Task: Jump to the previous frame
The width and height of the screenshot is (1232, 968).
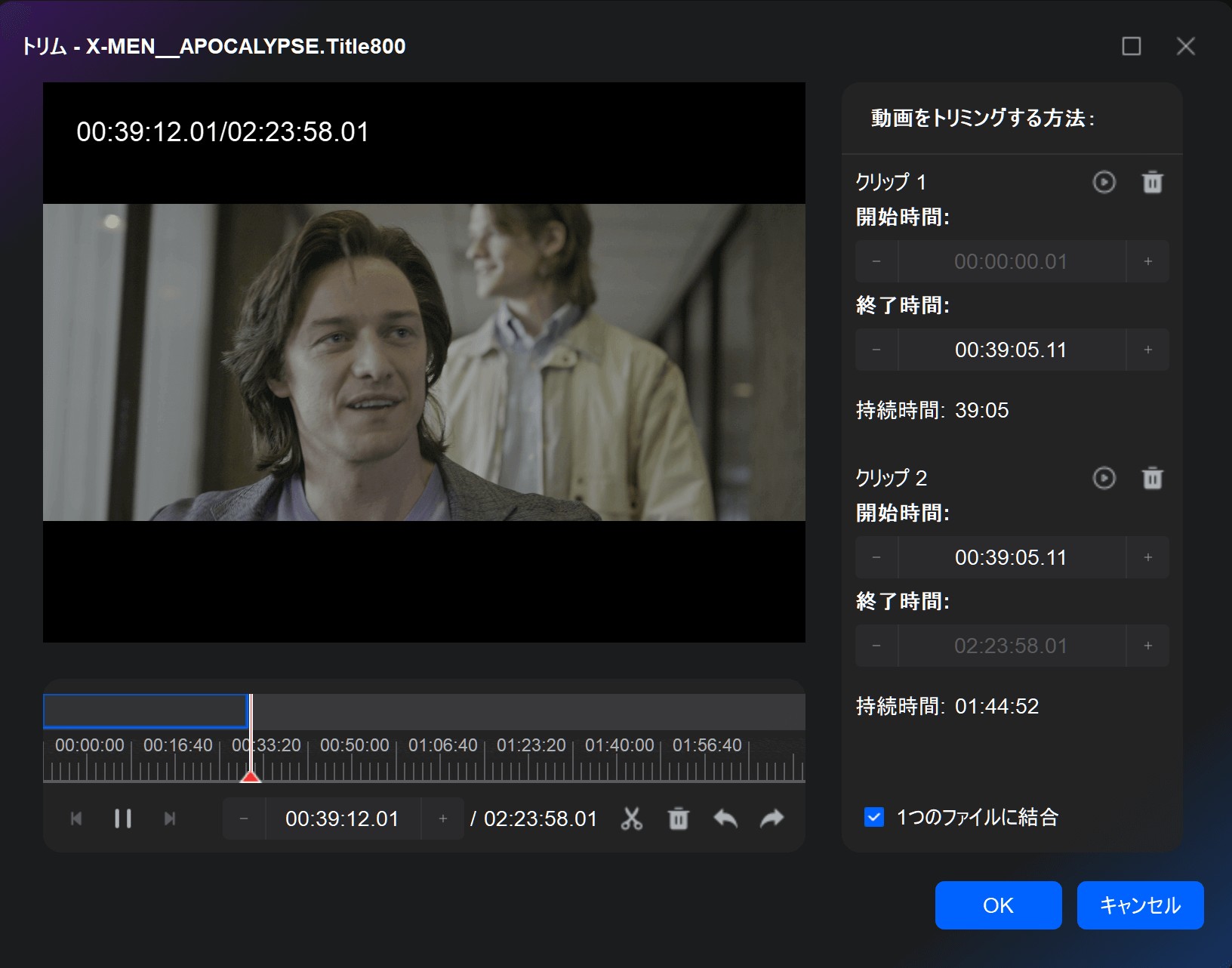Action: (x=76, y=818)
